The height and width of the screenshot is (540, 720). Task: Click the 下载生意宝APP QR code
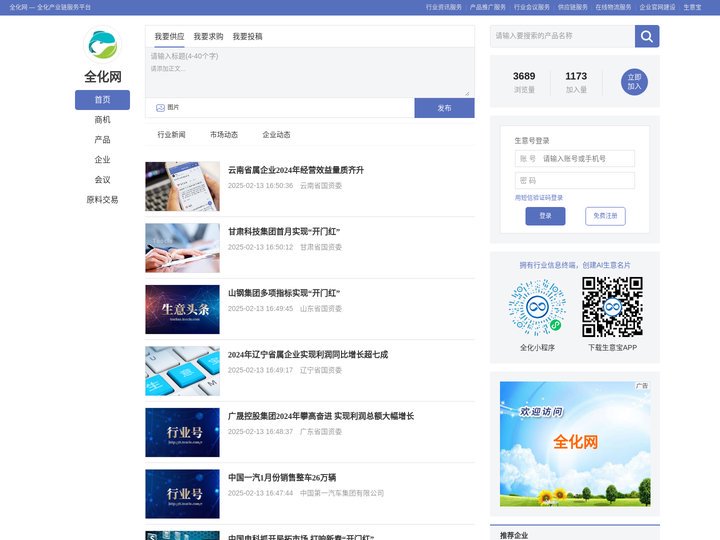coord(612,307)
